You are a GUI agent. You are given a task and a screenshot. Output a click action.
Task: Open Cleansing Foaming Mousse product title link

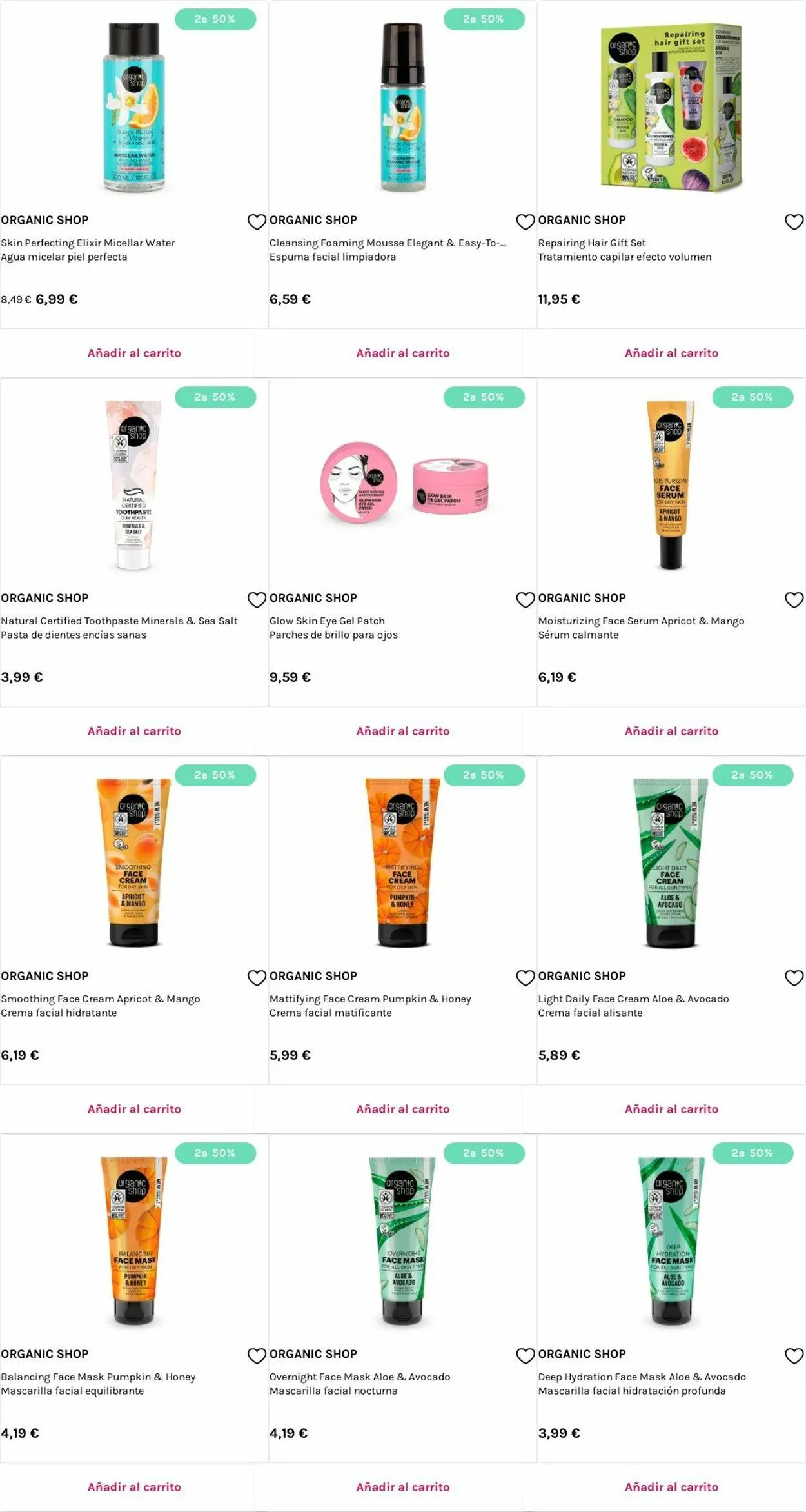tap(388, 243)
